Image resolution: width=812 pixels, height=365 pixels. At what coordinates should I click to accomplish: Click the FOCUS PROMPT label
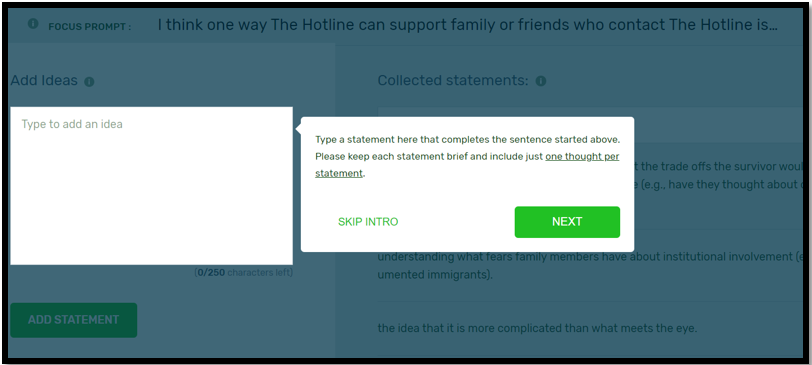point(90,26)
